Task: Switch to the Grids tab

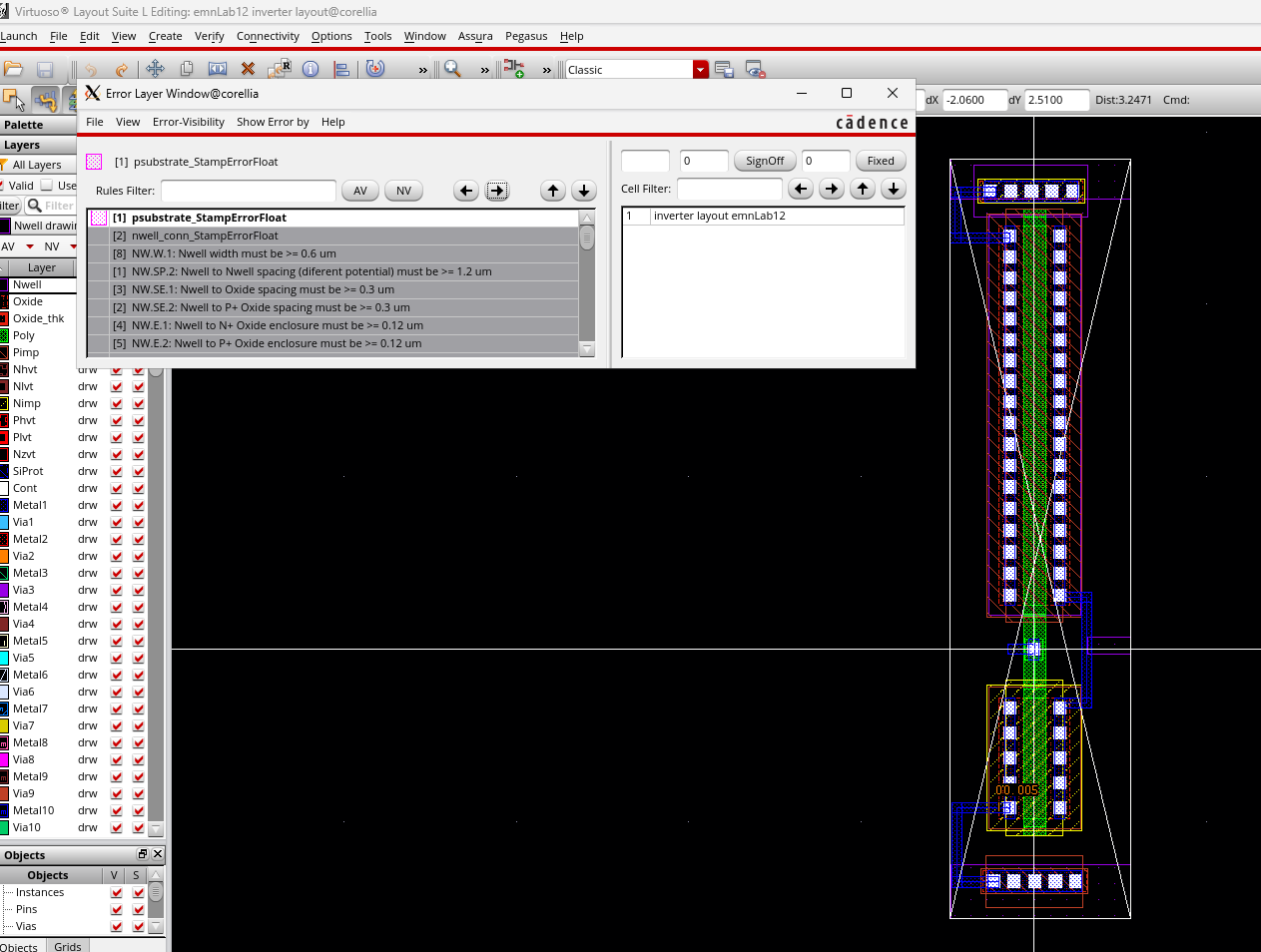Action: click(x=68, y=946)
